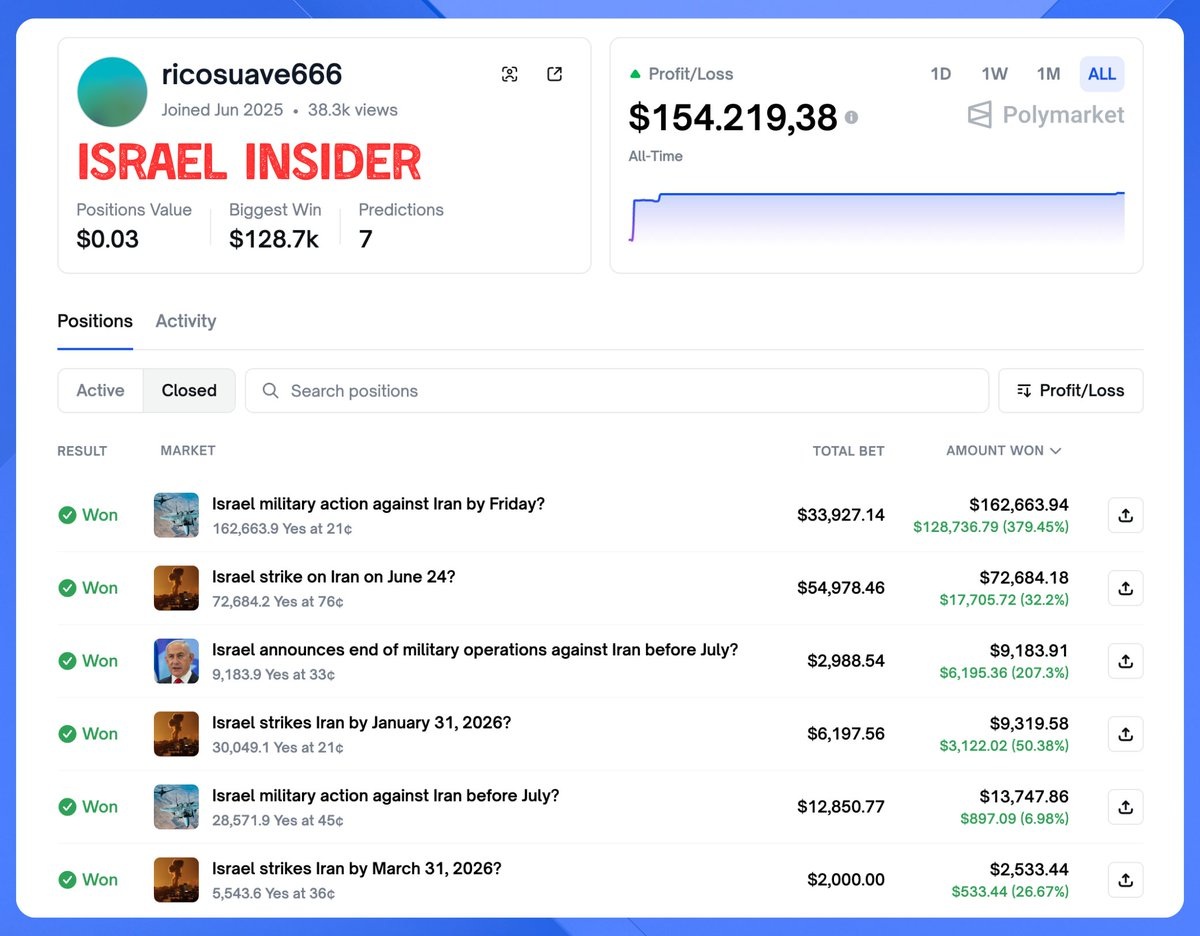Image resolution: width=1200 pixels, height=936 pixels.
Task: Share the 'Israel strike on June 24' position
Action: click(x=1125, y=588)
